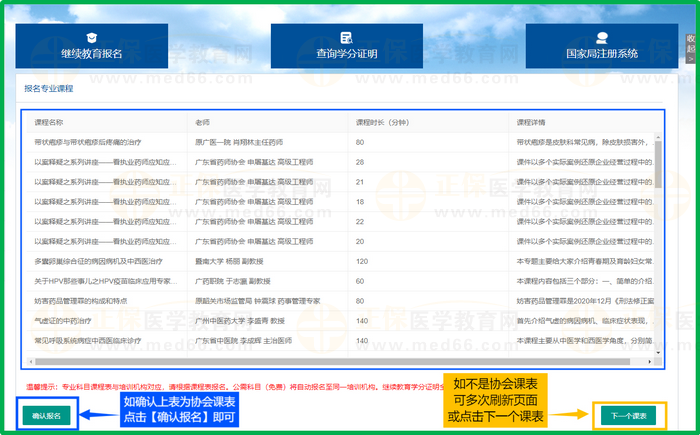Click the 下一个课表 button
The width and height of the screenshot is (700, 435).
click(x=626, y=415)
